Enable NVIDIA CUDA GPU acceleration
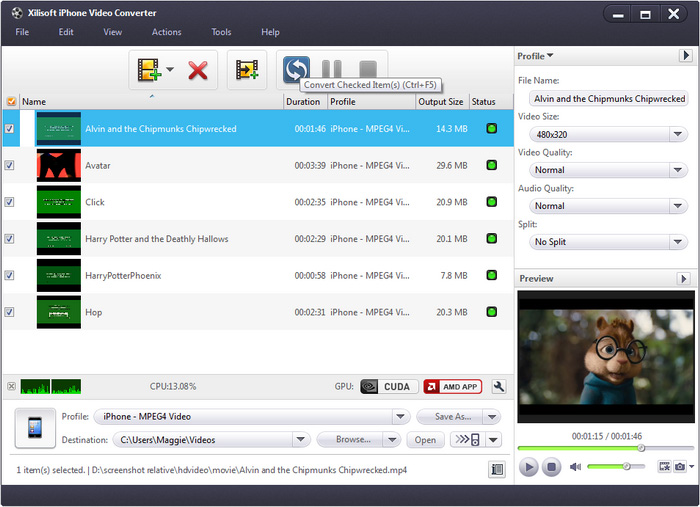Viewport: 700px width, 507px height. coord(388,387)
